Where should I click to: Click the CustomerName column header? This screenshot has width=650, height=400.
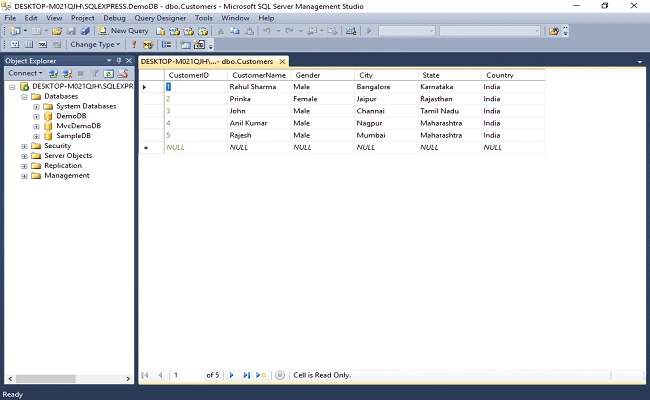tap(259, 75)
